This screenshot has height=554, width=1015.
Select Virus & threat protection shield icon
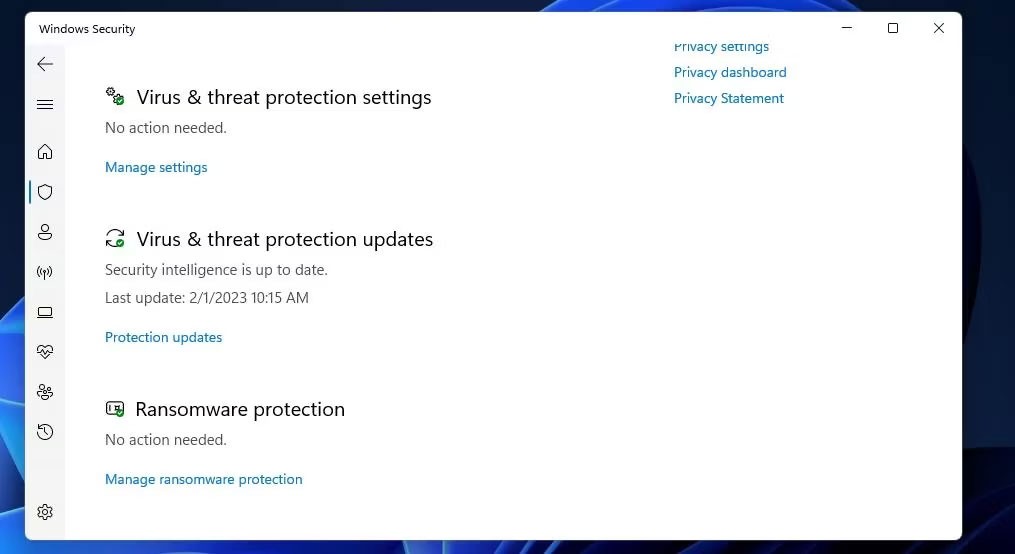click(x=45, y=192)
